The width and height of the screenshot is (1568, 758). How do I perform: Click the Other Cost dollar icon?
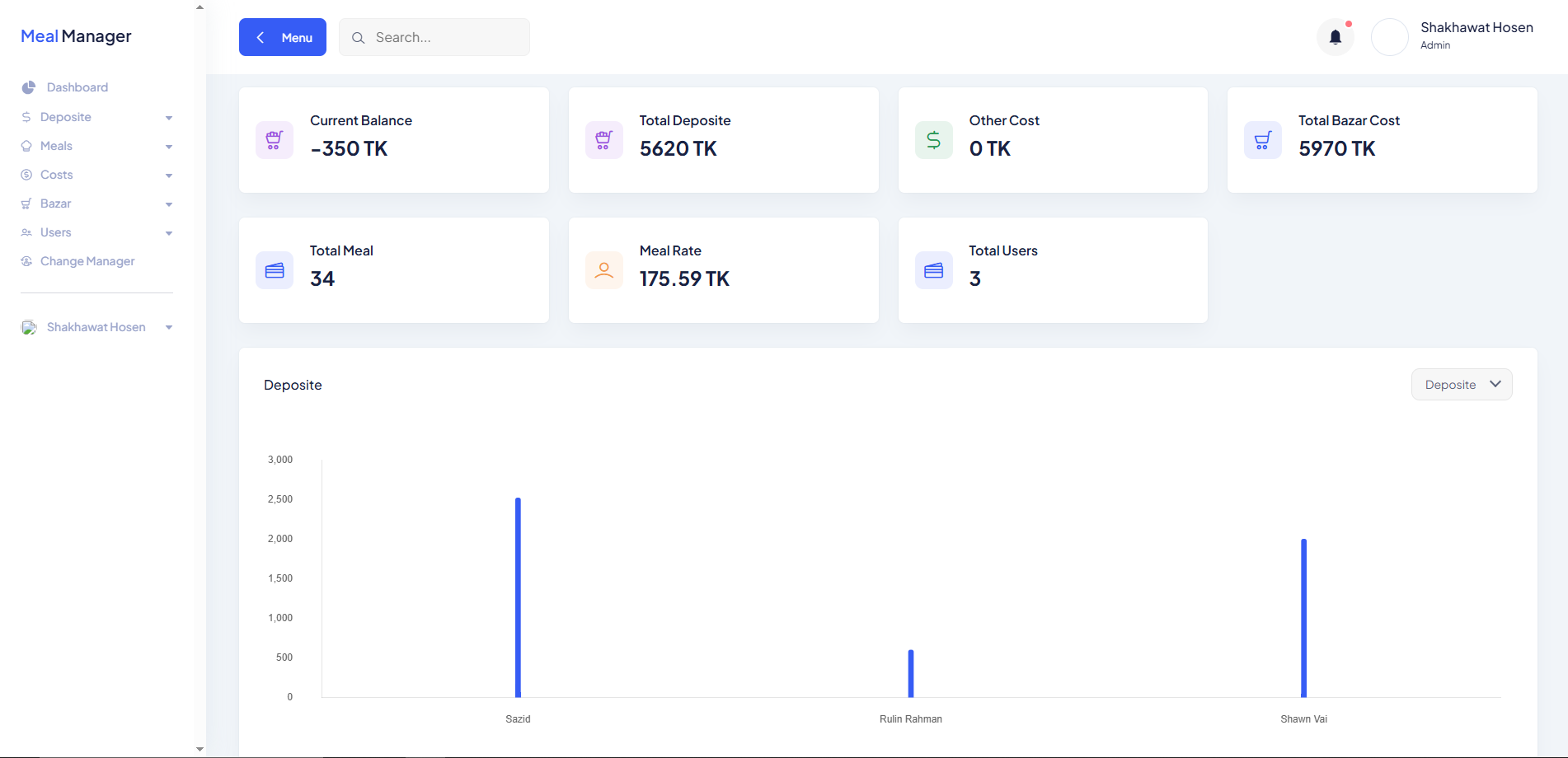(x=933, y=140)
